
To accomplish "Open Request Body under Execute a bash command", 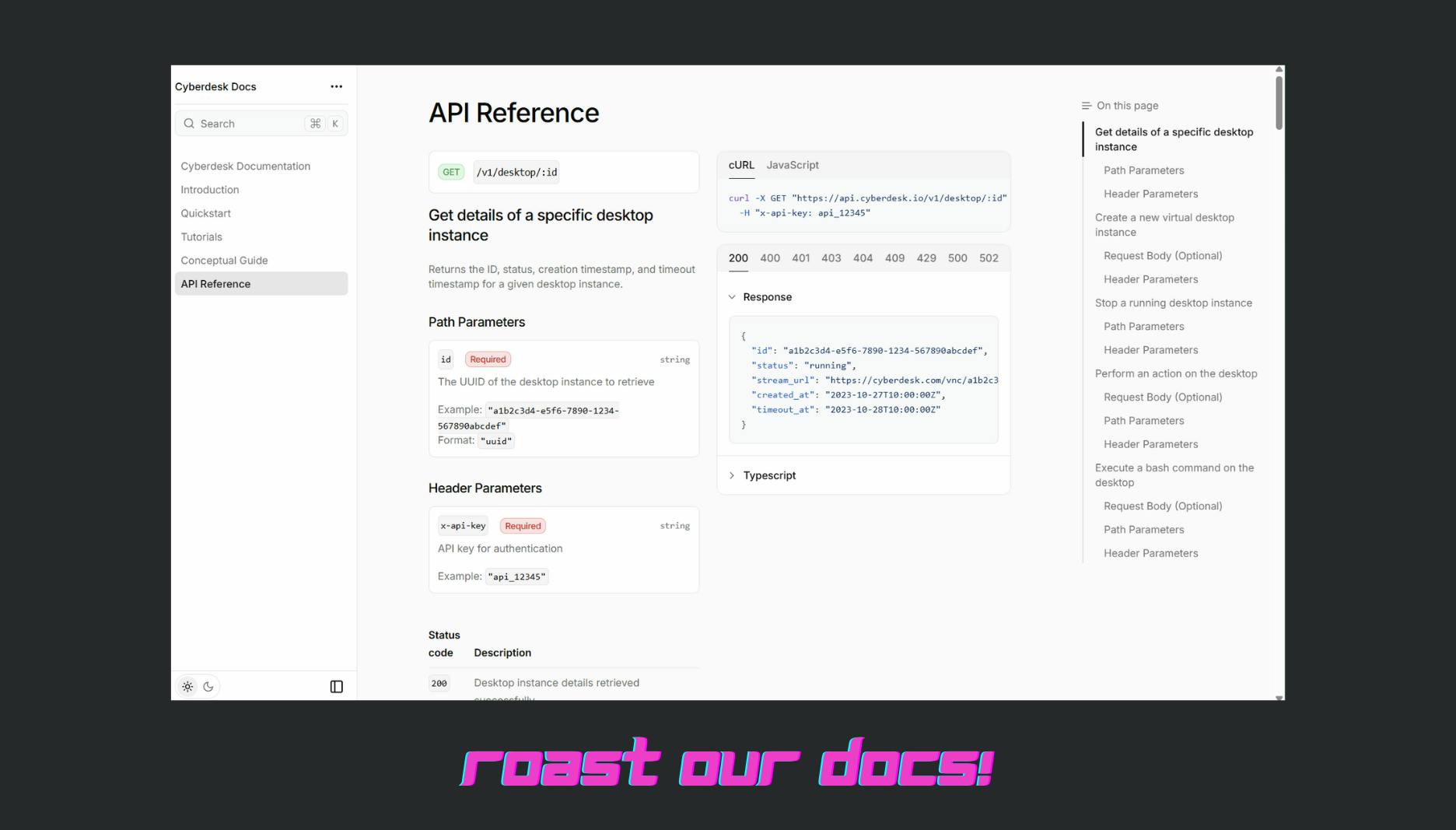I will tap(1163, 506).
